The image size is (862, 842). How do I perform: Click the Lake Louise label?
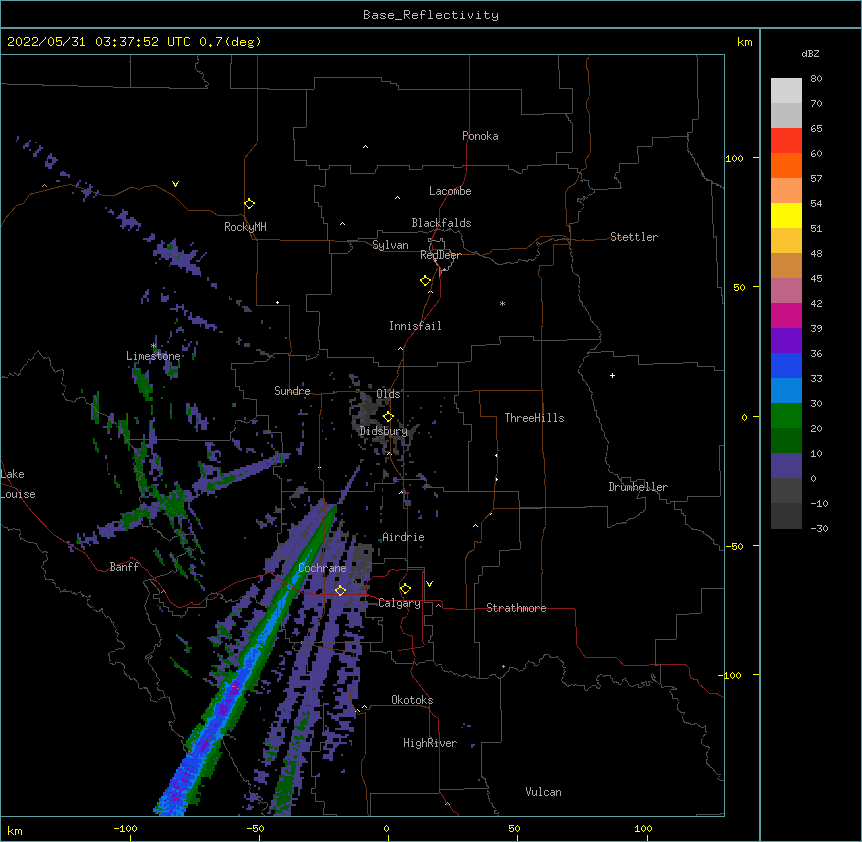[18, 484]
